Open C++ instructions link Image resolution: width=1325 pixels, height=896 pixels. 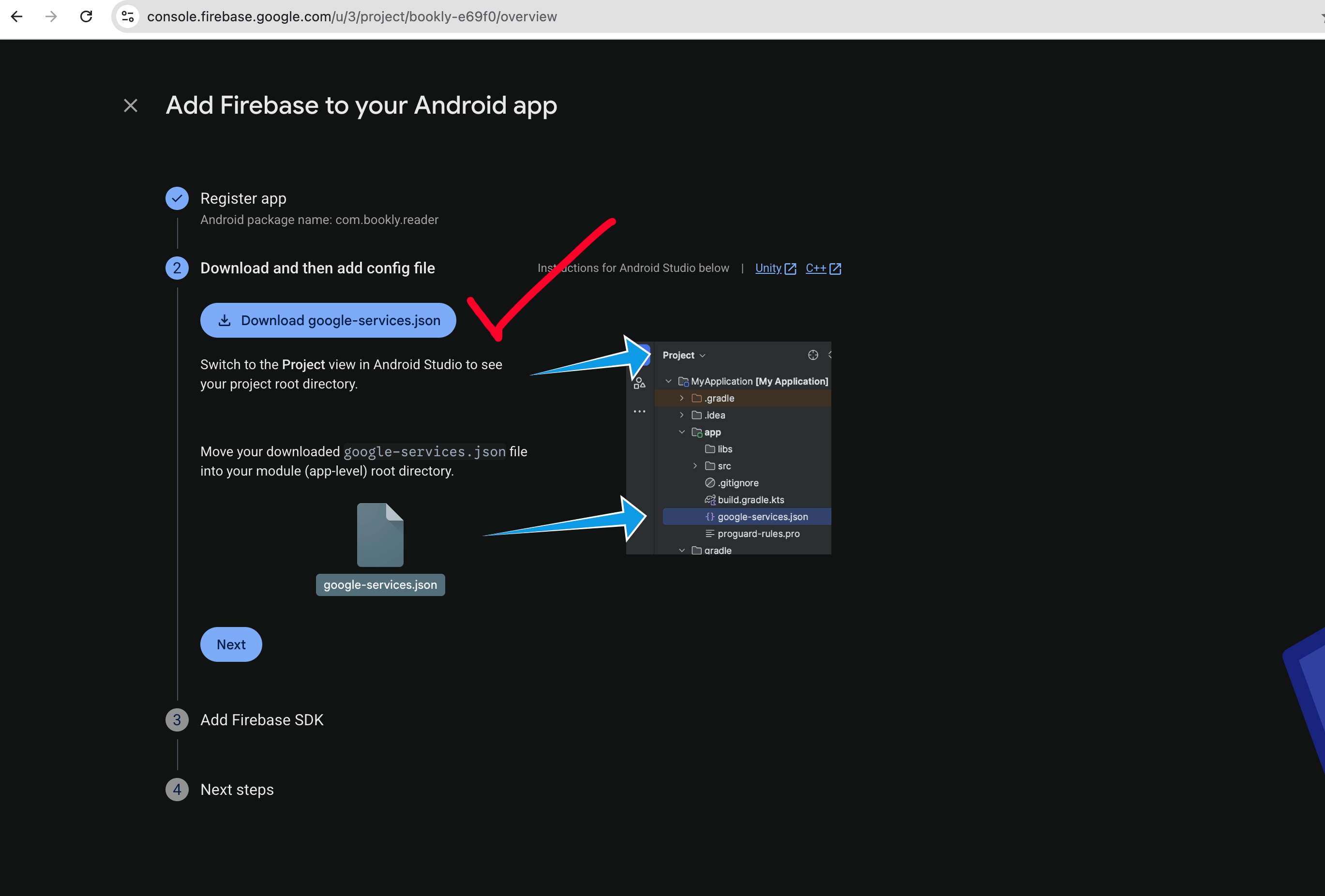(823, 268)
